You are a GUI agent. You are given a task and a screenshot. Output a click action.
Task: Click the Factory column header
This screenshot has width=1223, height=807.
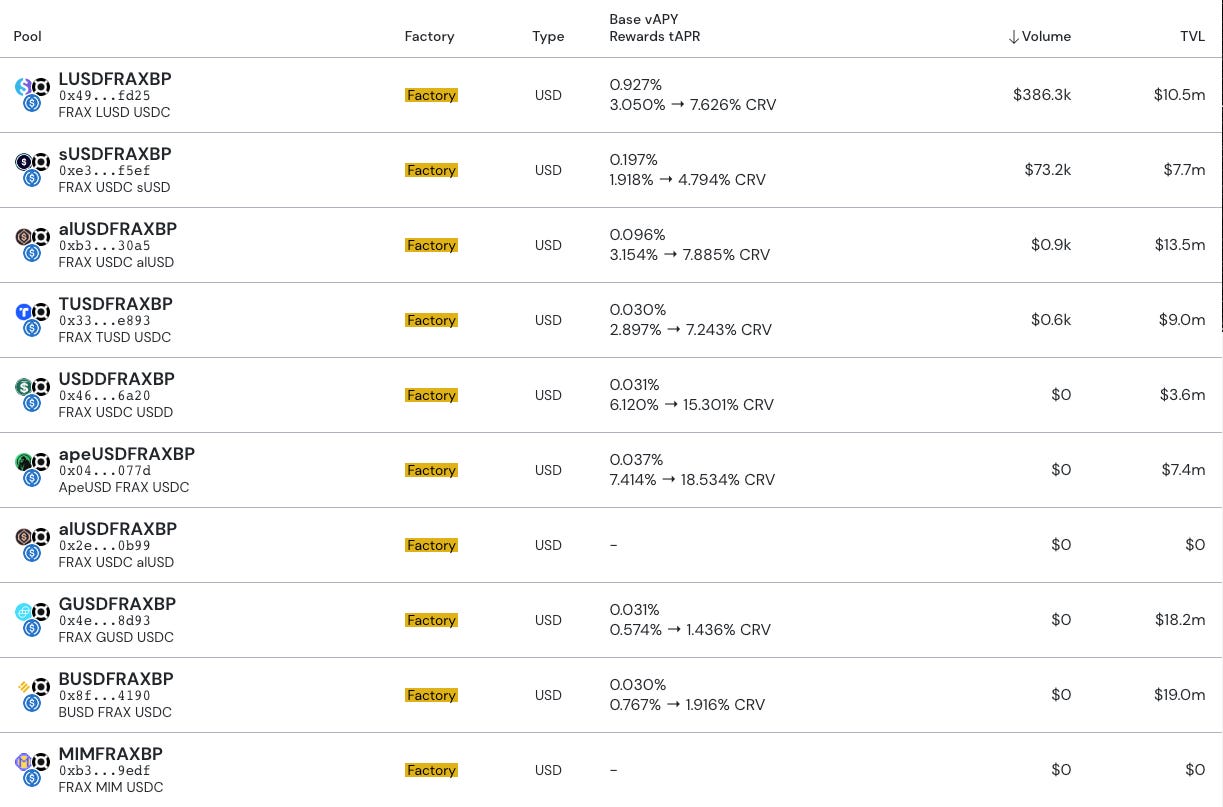point(429,36)
